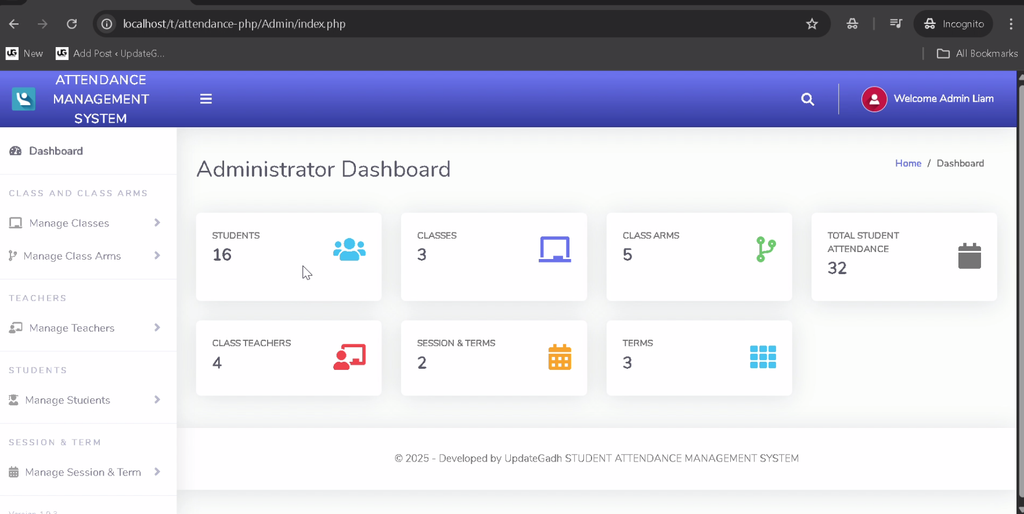The width and height of the screenshot is (1024, 514).
Task: Open the New bookmark in bookmarks bar
Action: 24,54
